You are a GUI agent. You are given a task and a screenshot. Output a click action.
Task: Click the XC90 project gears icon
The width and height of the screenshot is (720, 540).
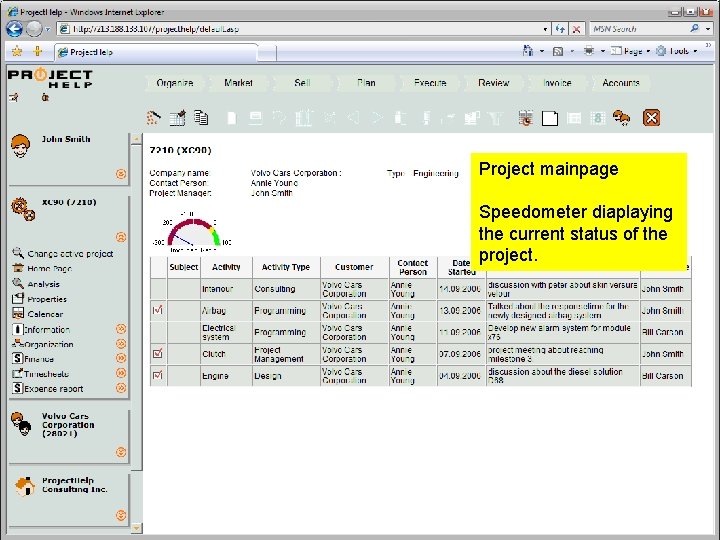pyautogui.click(x=23, y=209)
